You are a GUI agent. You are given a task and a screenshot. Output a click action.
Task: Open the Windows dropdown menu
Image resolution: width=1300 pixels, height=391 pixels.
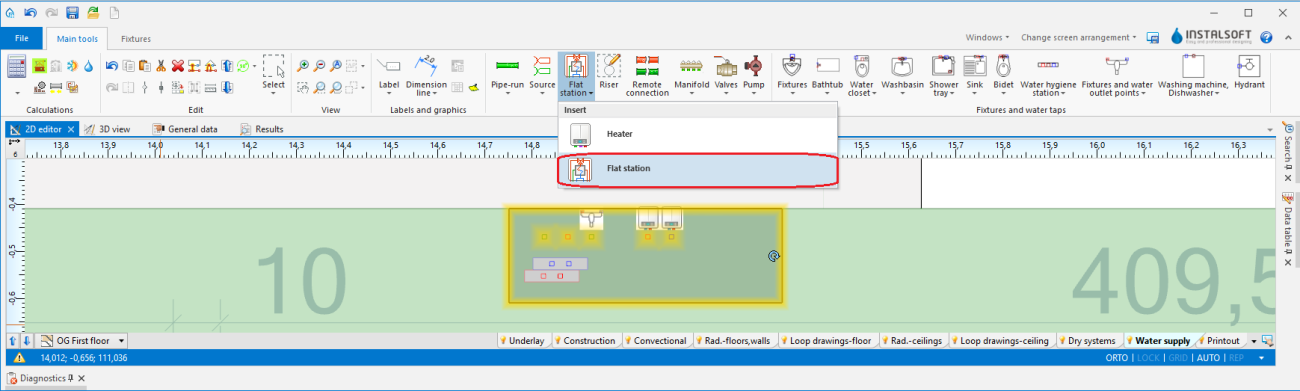pyautogui.click(x=987, y=37)
